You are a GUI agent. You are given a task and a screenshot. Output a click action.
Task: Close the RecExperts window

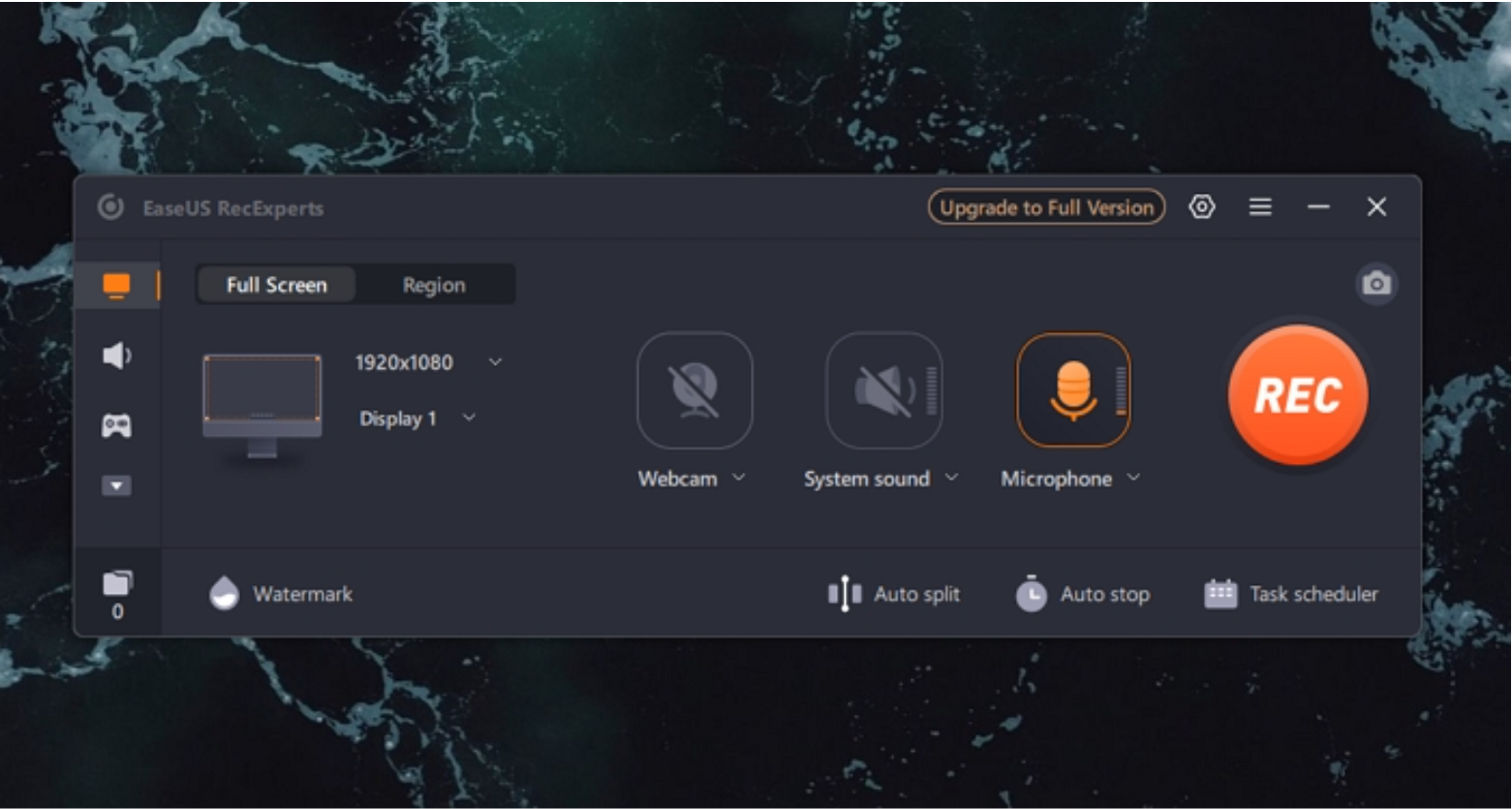pos(1376,207)
